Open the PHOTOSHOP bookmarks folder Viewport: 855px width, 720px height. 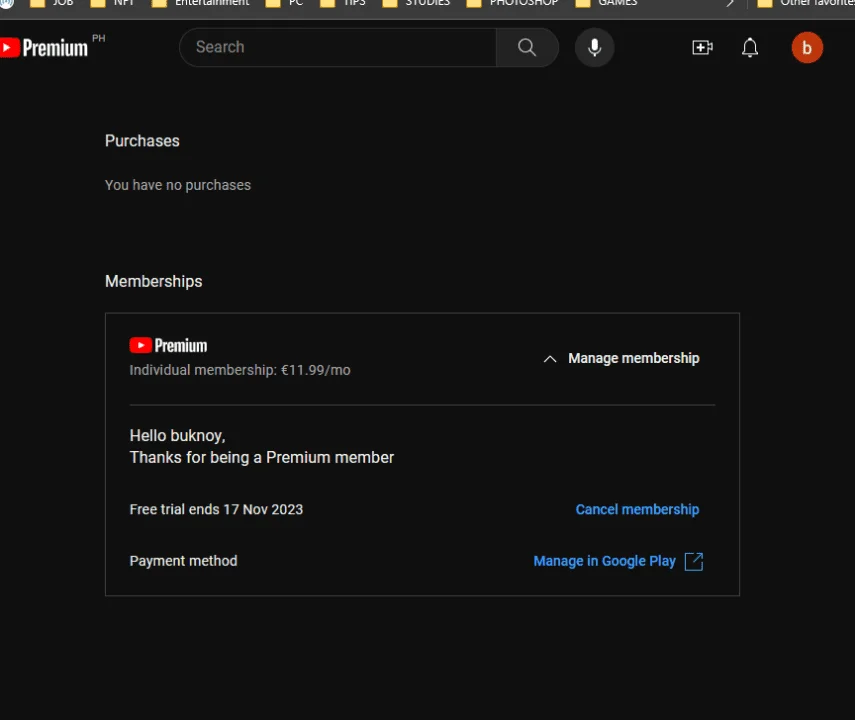coord(513,3)
